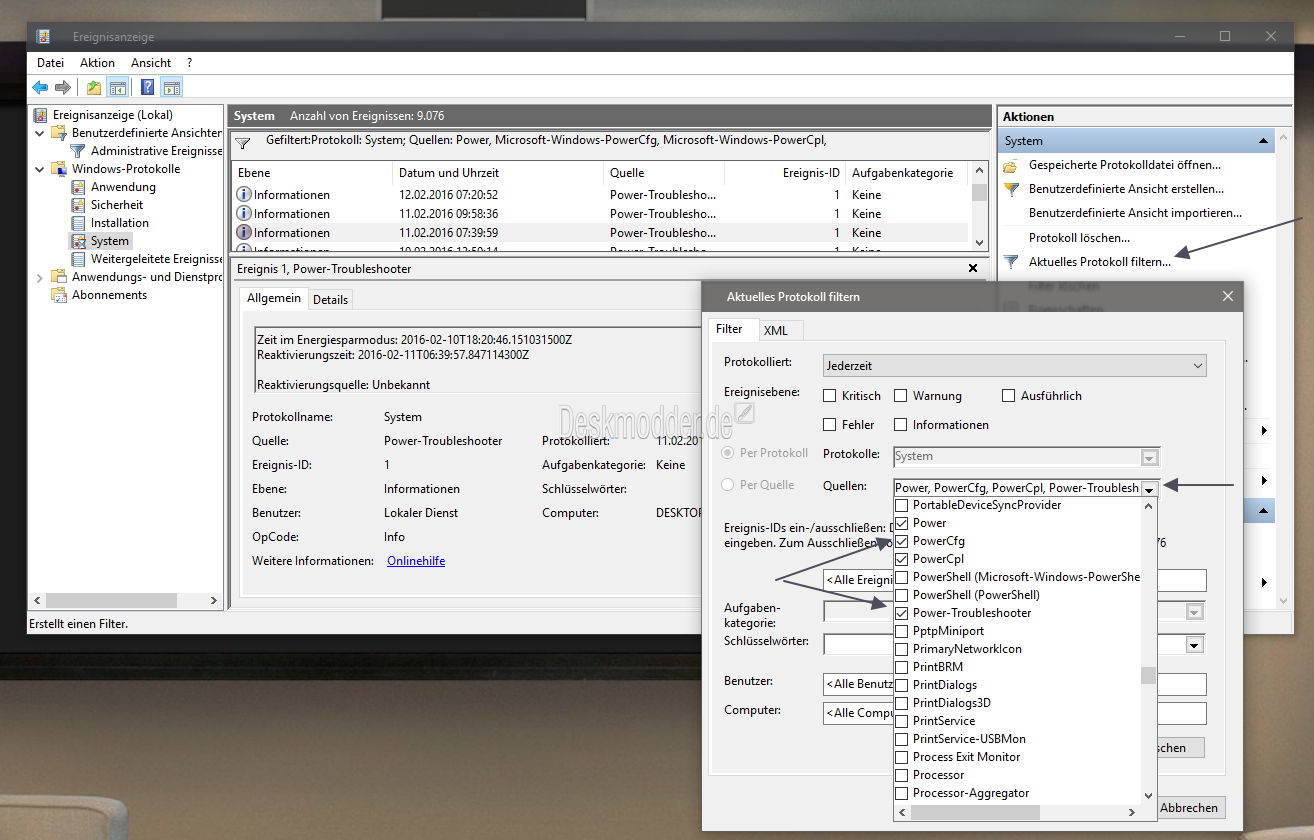Click the Alle Ereignis-IDs input field
1314x840 pixels.
[x=1015, y=581]
